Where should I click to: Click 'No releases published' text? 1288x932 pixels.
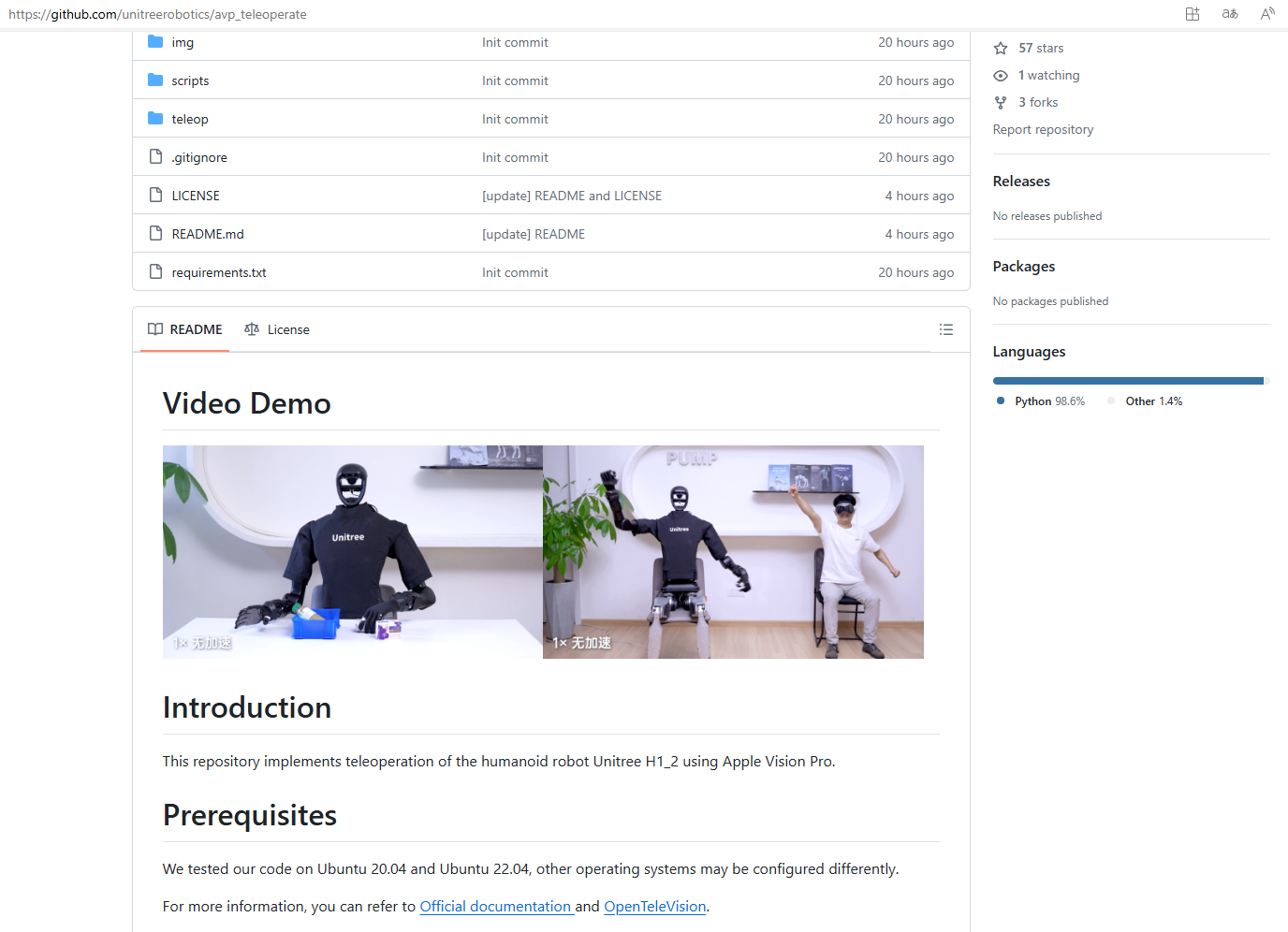pyautogui.click(x=1047, y=216)
